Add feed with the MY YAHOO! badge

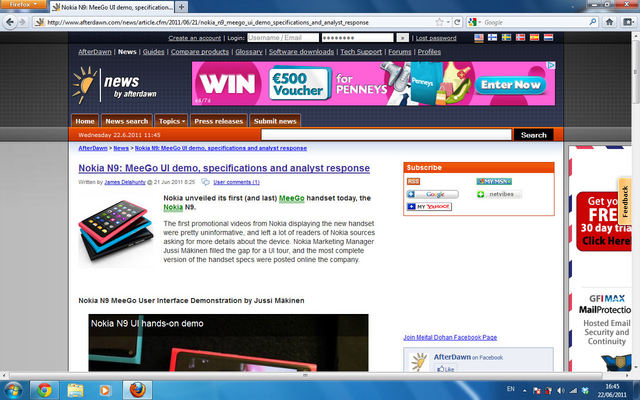429,207
